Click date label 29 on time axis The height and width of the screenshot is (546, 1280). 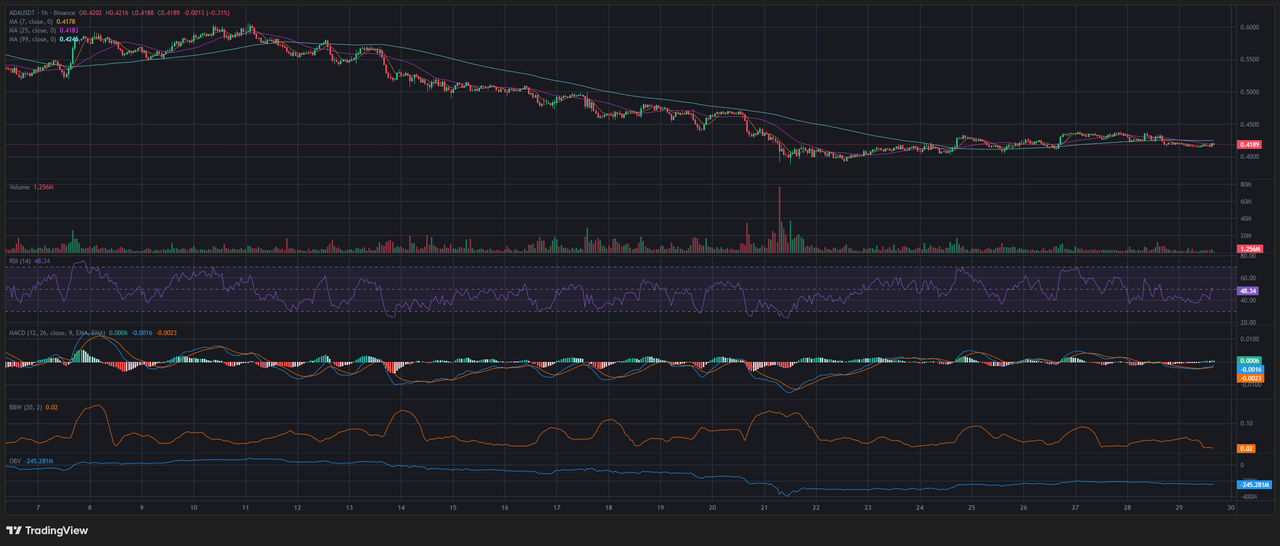[1178, 508]
